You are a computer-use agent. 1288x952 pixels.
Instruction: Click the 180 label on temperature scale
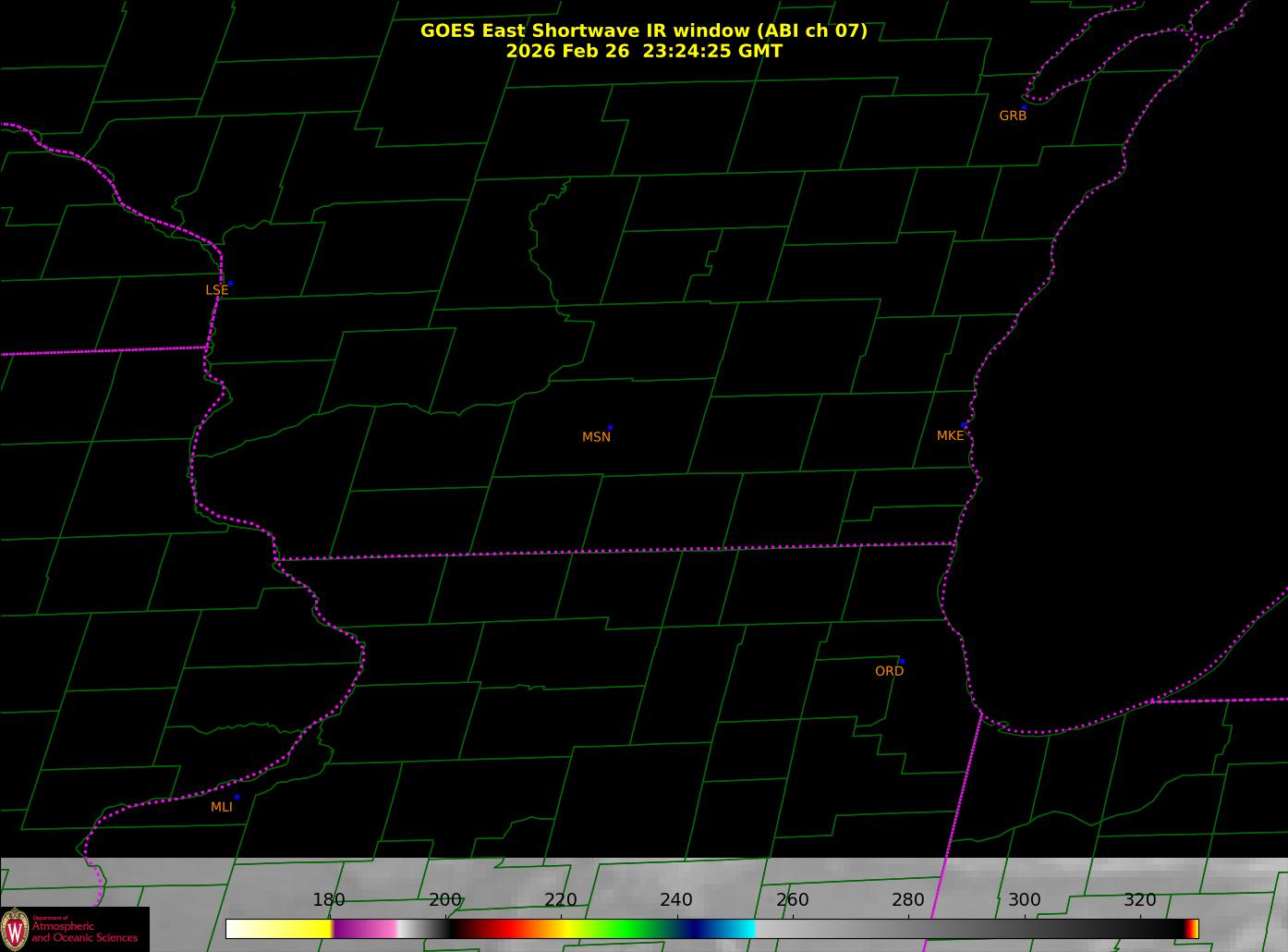(x=329, y=900)
